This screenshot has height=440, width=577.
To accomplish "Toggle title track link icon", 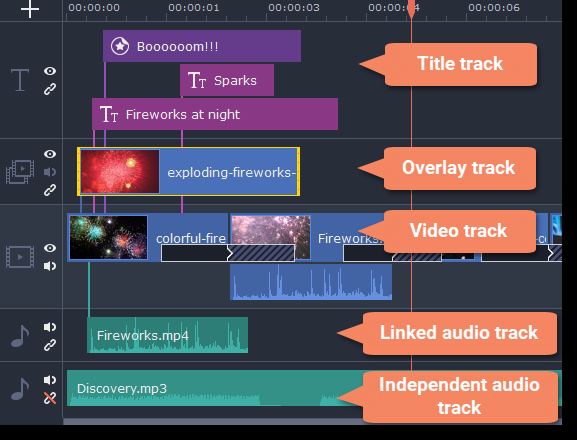I will click(x=50, y=89).
